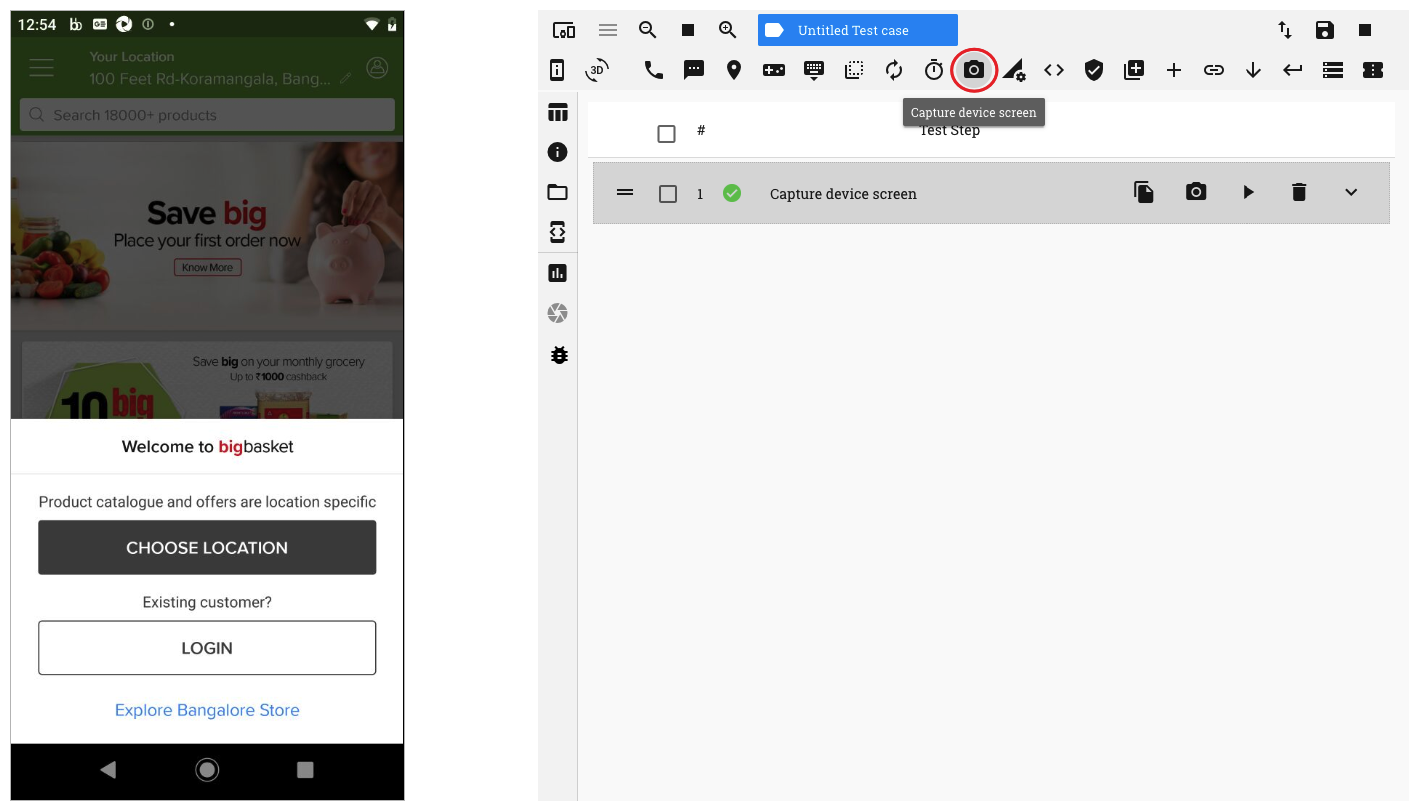
Task: Tap the Android recent apps button
Action: pyautogui.click(x=305, y=769)
